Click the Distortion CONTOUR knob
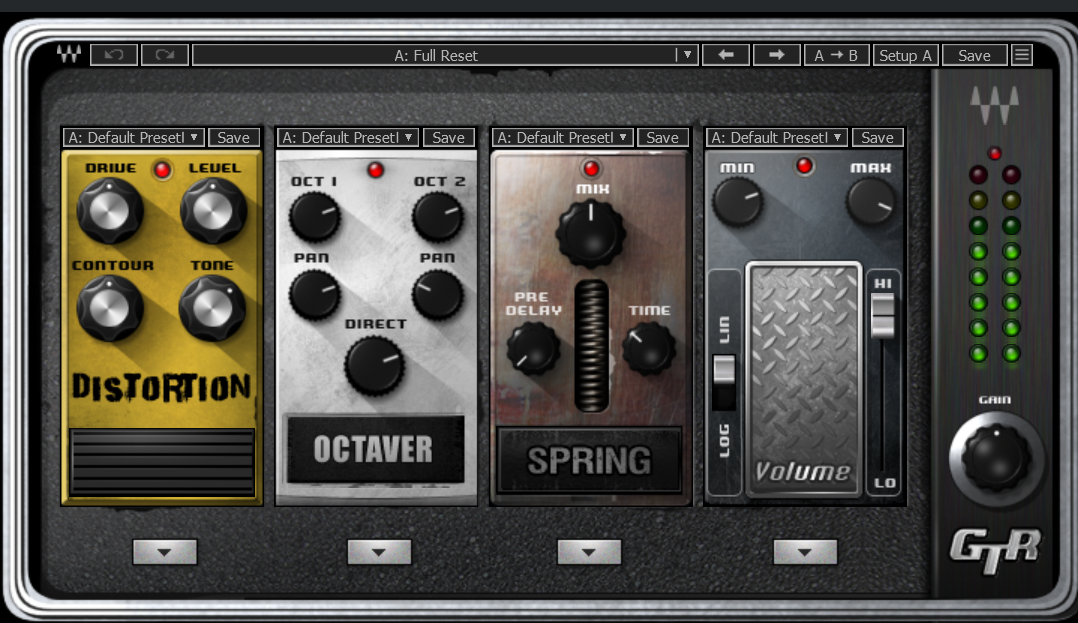This screenshot has height=623, width=1078. tap(109, 309)
